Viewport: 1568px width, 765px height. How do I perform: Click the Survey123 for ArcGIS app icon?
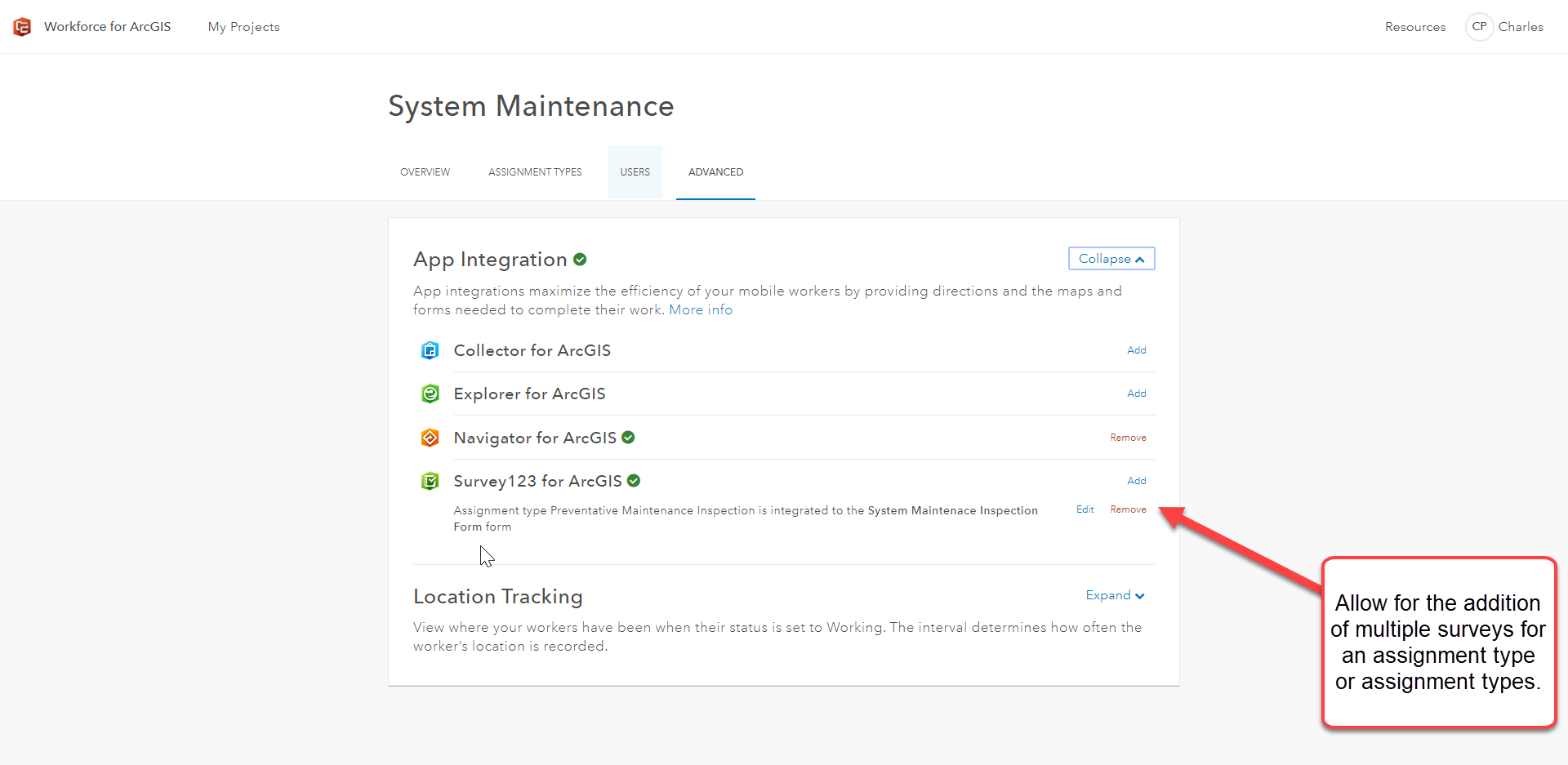coord(430,481)
